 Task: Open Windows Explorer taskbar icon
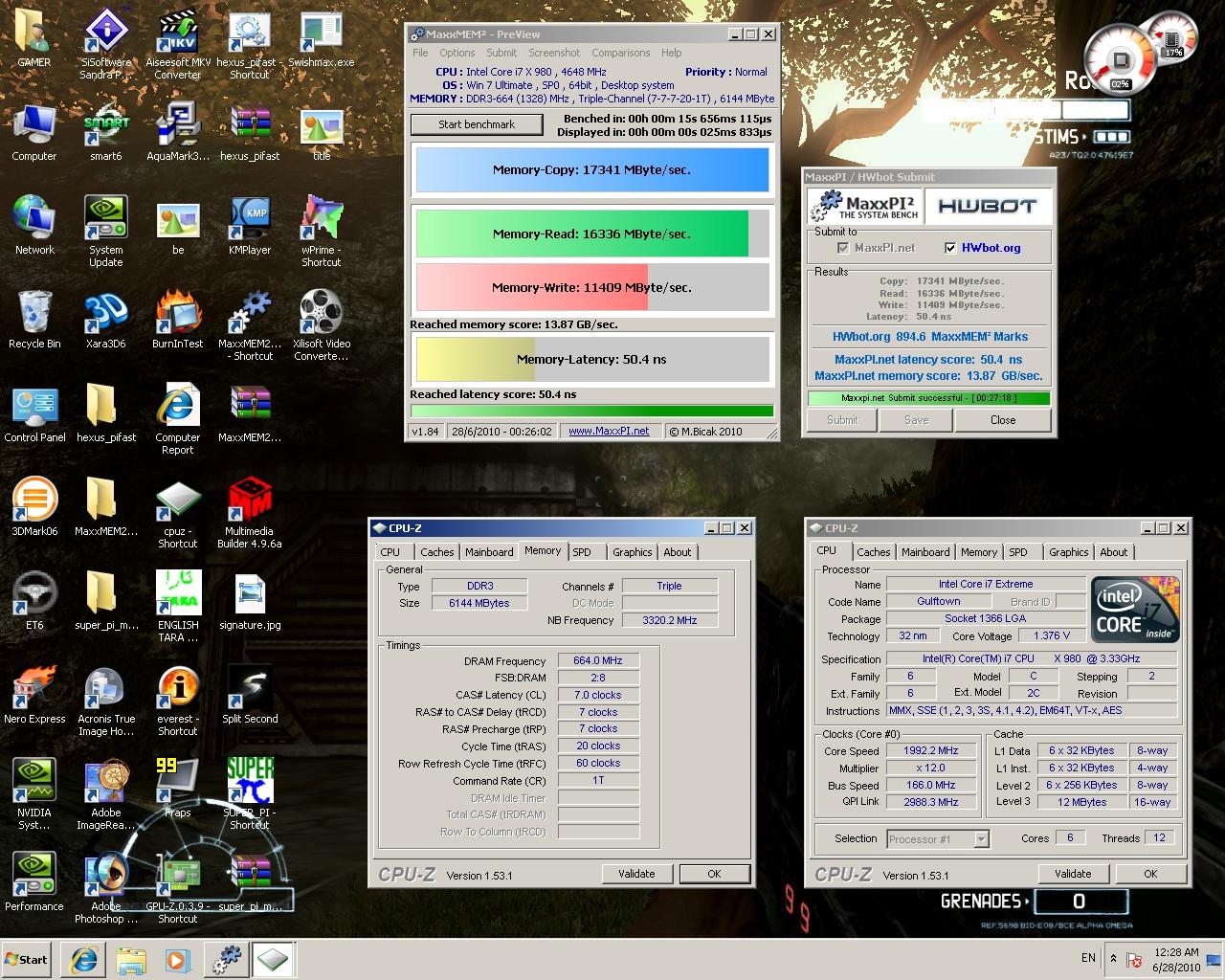tap(130, 959)
